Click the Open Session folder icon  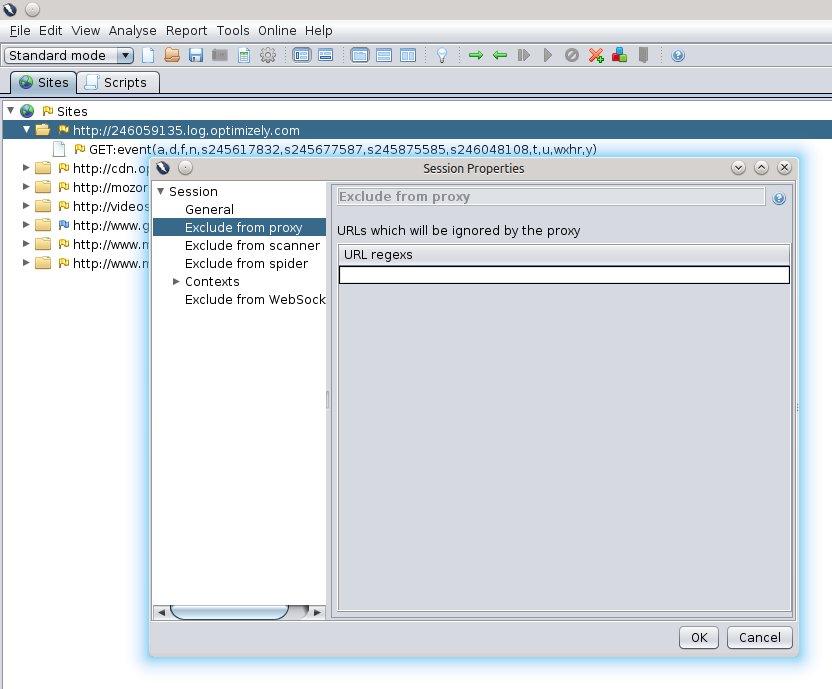(x=172, y=56)
